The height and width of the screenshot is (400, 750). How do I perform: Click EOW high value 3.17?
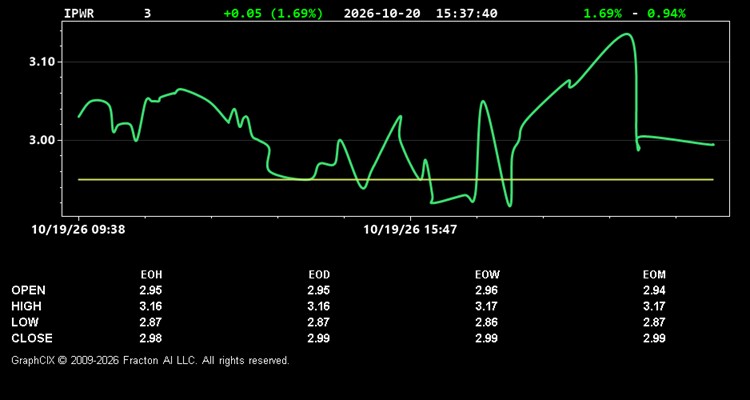click(486, 306)
